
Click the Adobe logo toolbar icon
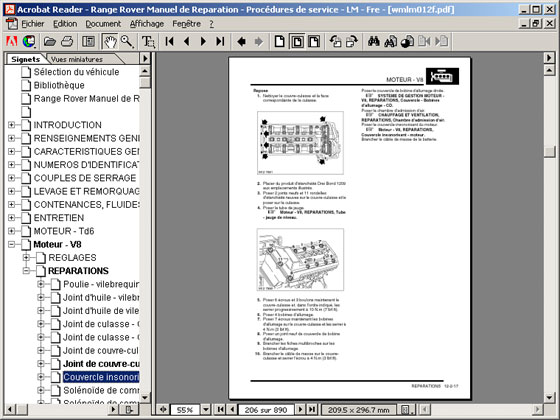[12, 42]
